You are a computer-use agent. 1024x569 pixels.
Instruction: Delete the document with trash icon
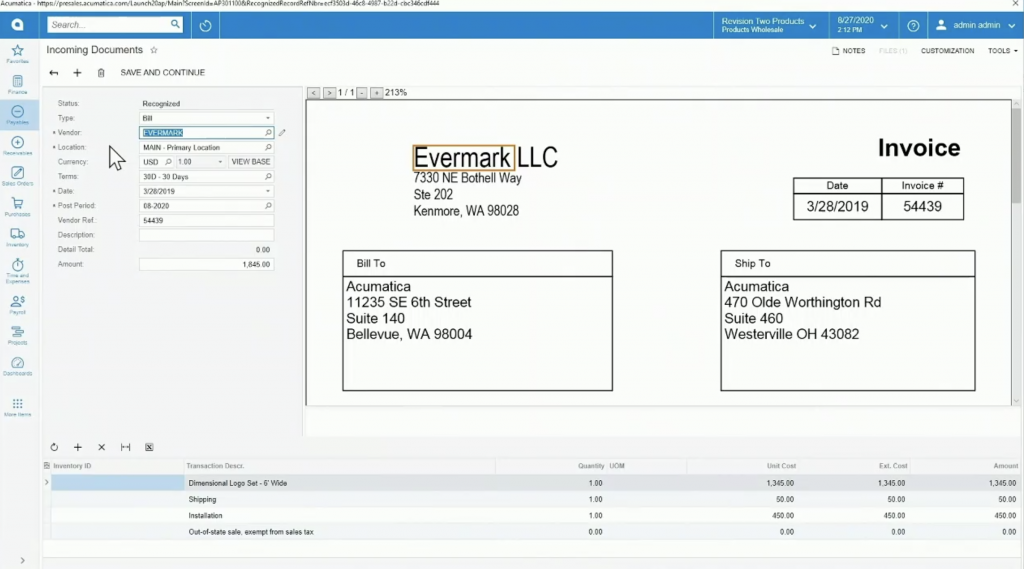tap(101, 73)
